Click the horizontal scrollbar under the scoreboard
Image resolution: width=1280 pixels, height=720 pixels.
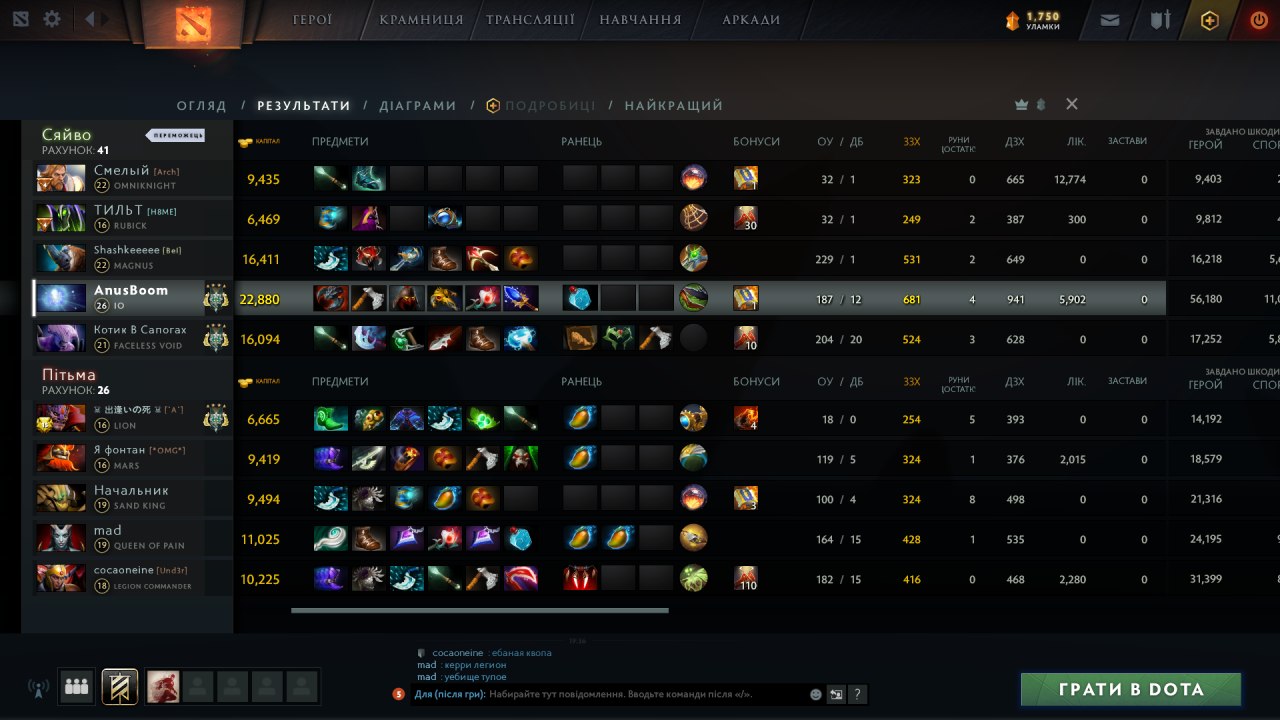coord(480,610)
